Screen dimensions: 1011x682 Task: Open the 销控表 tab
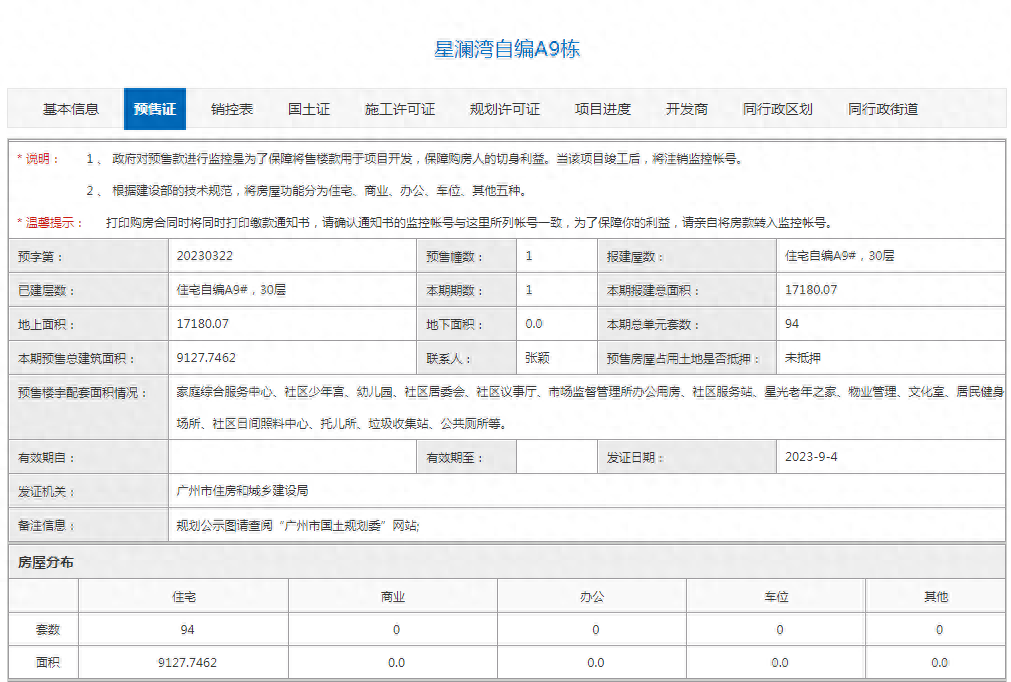point(232,109)
